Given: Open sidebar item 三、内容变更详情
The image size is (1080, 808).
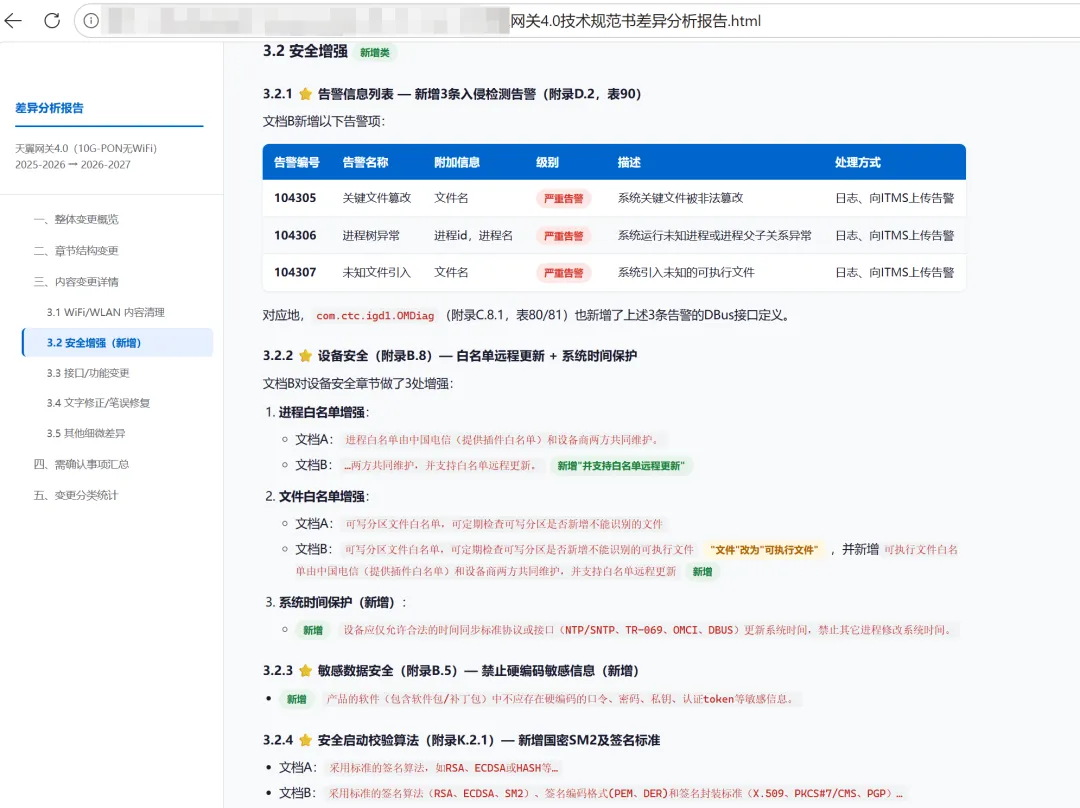Looking at the screenshot, I should pos(76,281).
